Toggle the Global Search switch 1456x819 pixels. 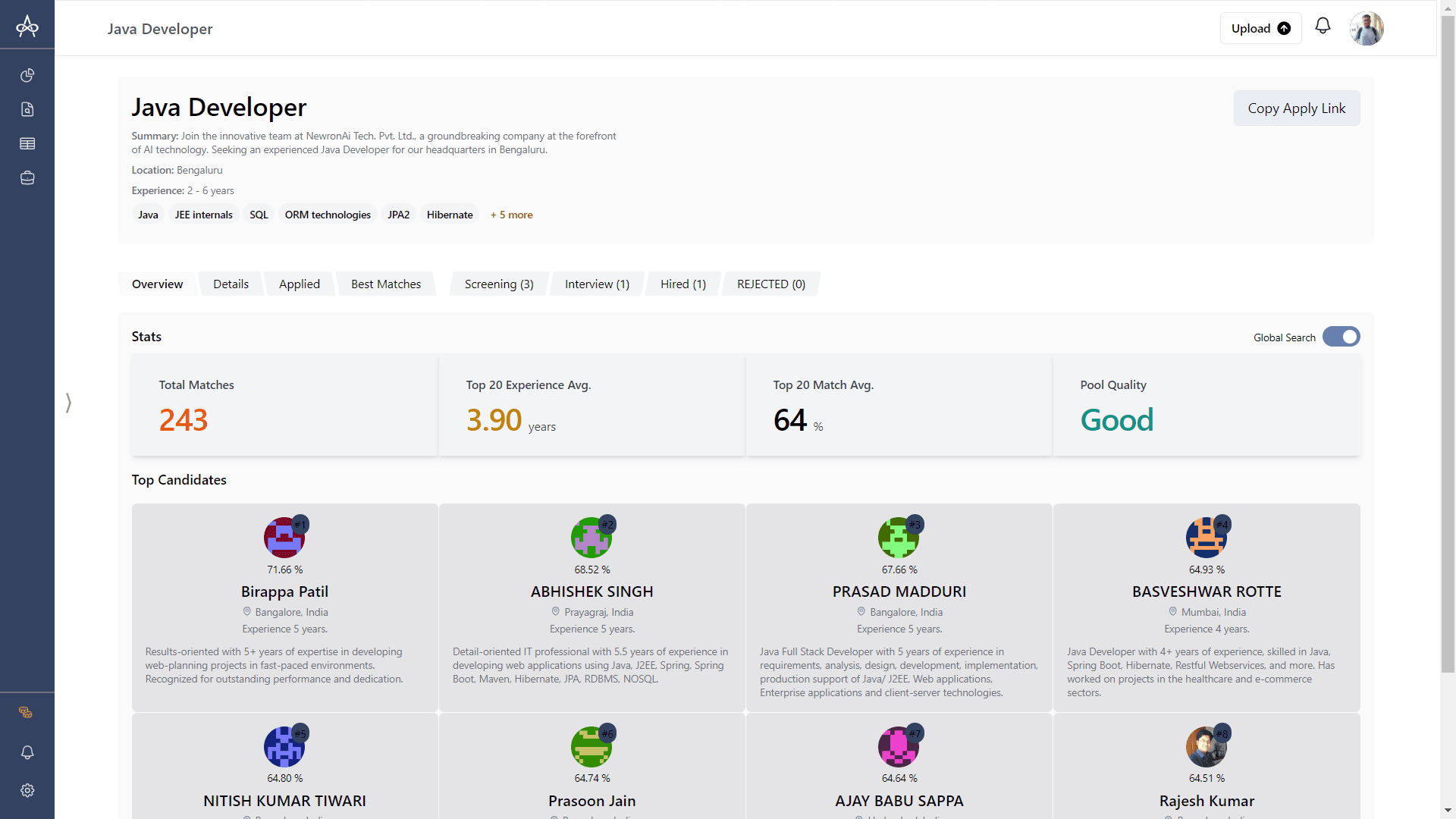(x=1341, y=336)
